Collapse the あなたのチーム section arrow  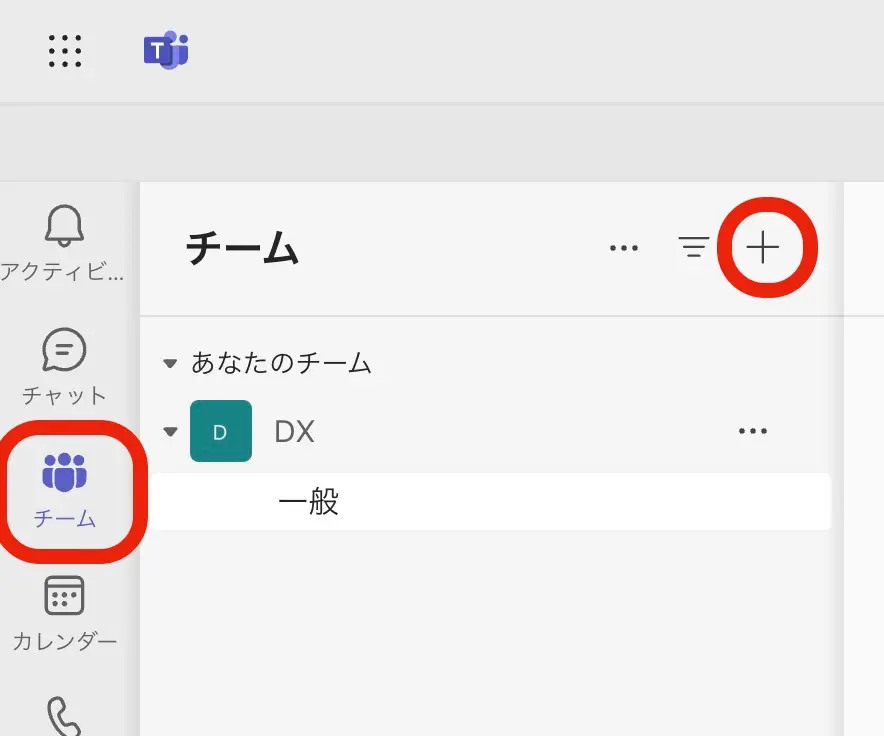pyautogui.click(x=170, y=363)
